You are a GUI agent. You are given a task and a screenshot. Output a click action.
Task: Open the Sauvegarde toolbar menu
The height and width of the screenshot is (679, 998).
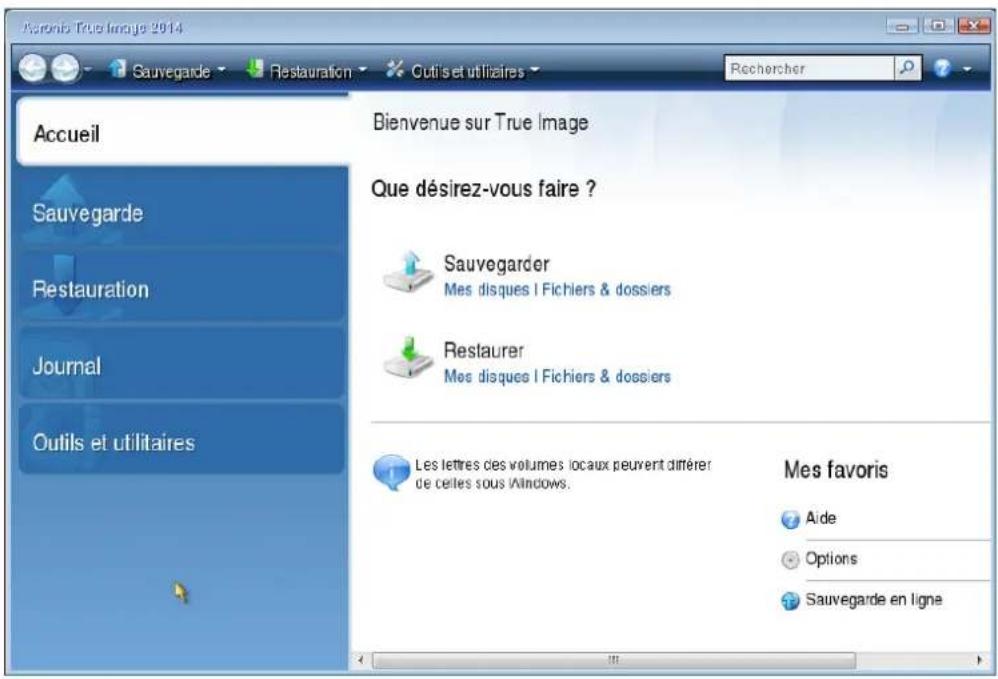171,71
